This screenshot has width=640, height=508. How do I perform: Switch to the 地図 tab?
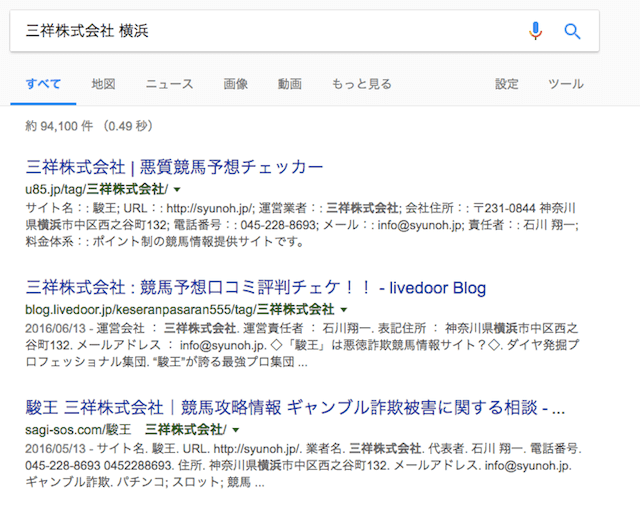point(103,84)
